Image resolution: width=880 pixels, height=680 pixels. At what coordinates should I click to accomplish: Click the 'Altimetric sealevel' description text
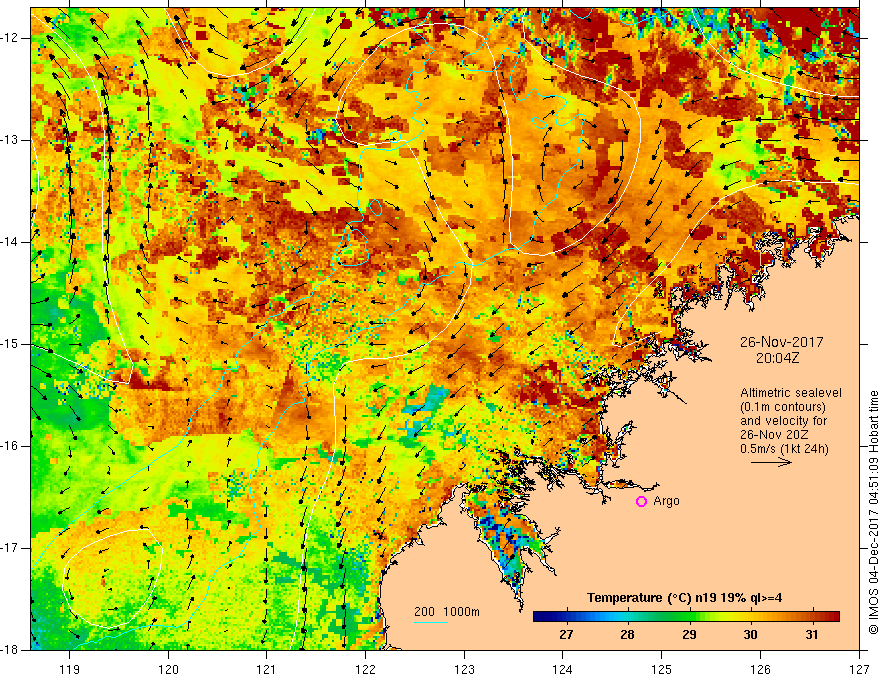(x=791, y=393)
